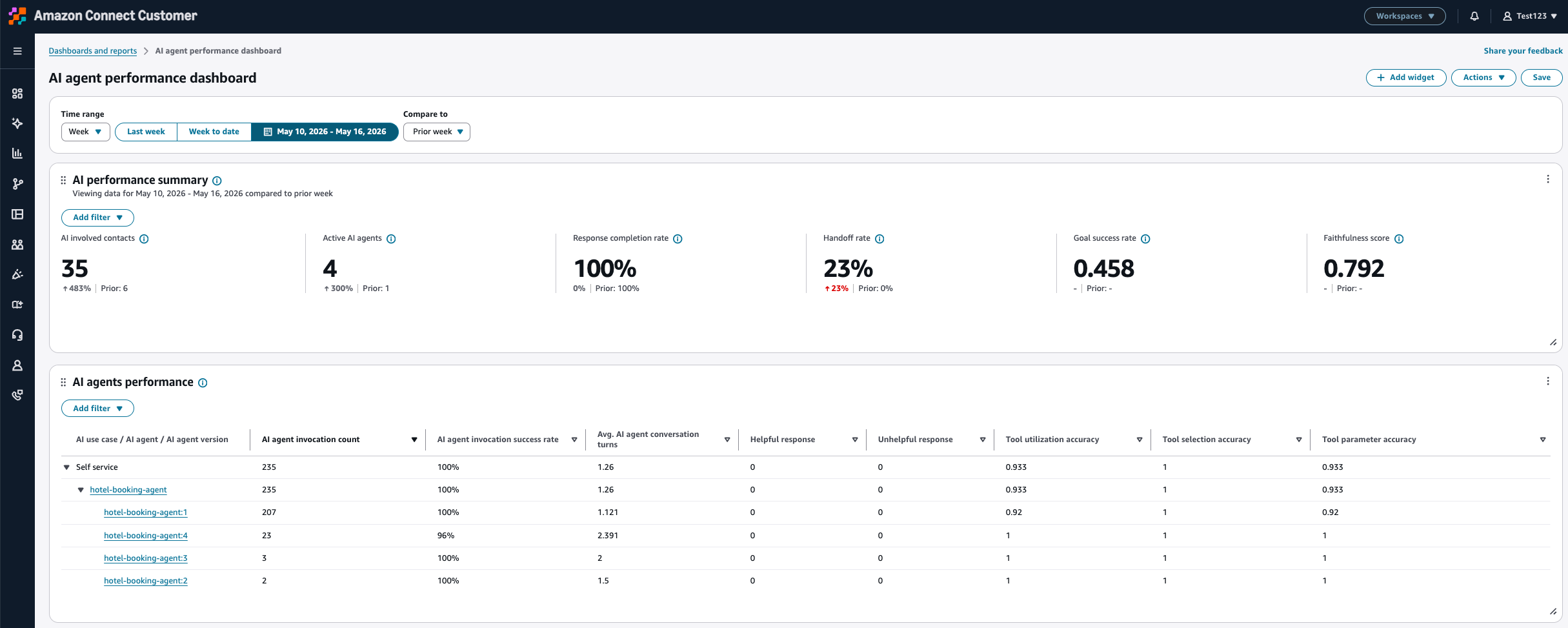The height and width of the screenshot is (628, 1568).
Task: Open the Week time range dropdown
Action: pyautogui.click(x=85, y=132)
